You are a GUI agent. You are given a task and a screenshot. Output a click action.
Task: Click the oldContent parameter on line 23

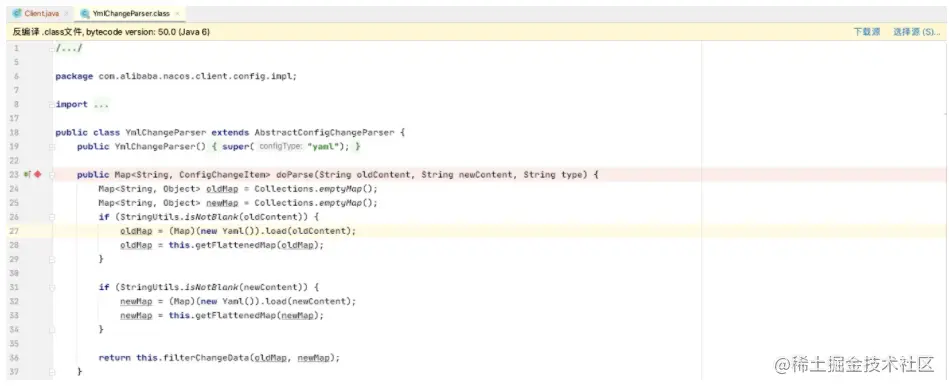(x=384, y=175)
